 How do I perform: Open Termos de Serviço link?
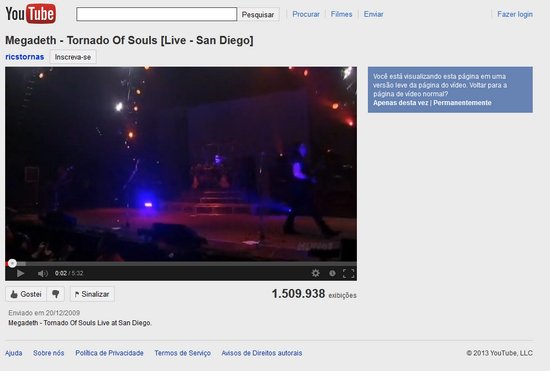click(x=182, y=353)
